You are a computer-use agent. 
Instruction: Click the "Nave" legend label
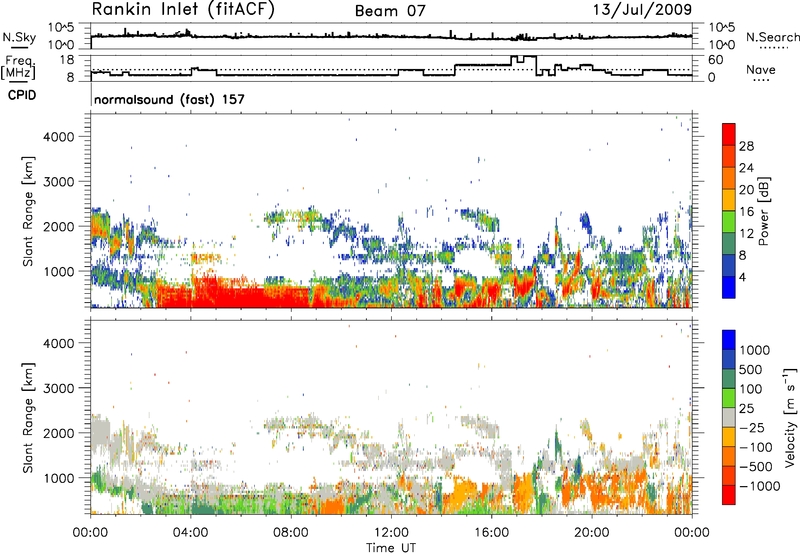(x=761, y=70)
